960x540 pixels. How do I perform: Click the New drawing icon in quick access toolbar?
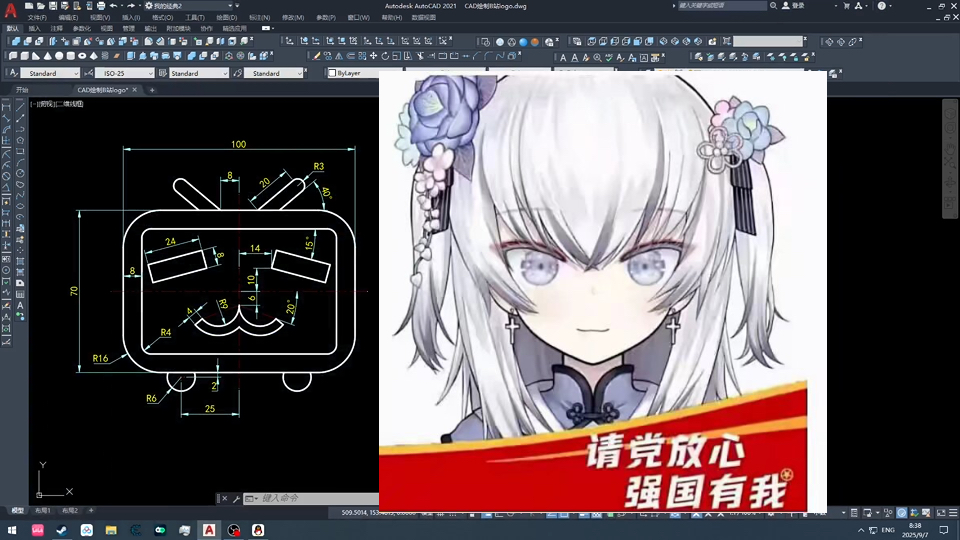[29, 6]
